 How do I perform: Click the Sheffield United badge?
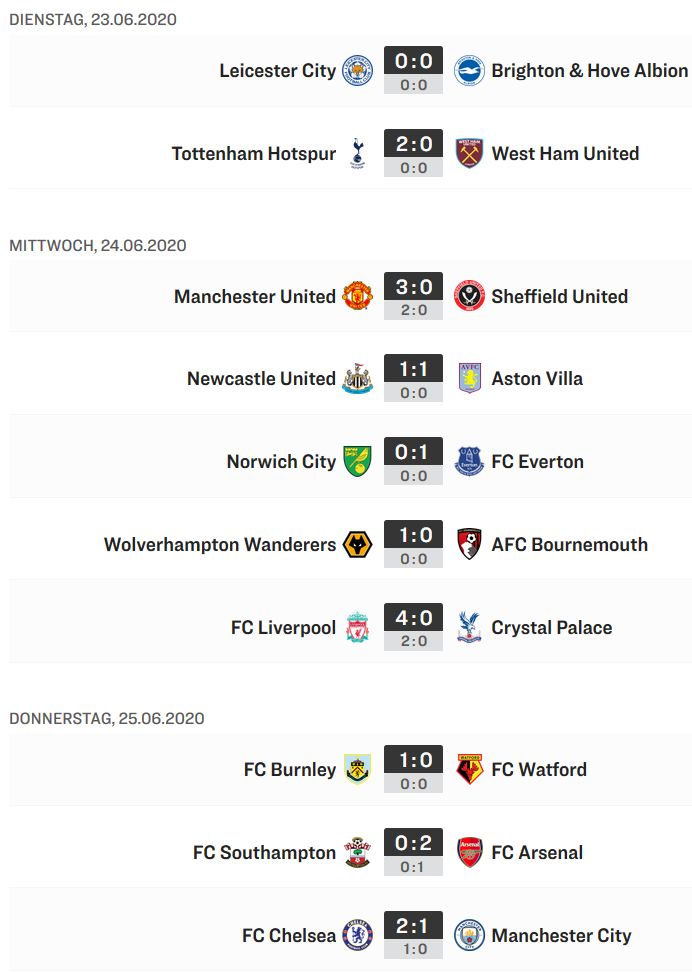(x=469, y=296)
